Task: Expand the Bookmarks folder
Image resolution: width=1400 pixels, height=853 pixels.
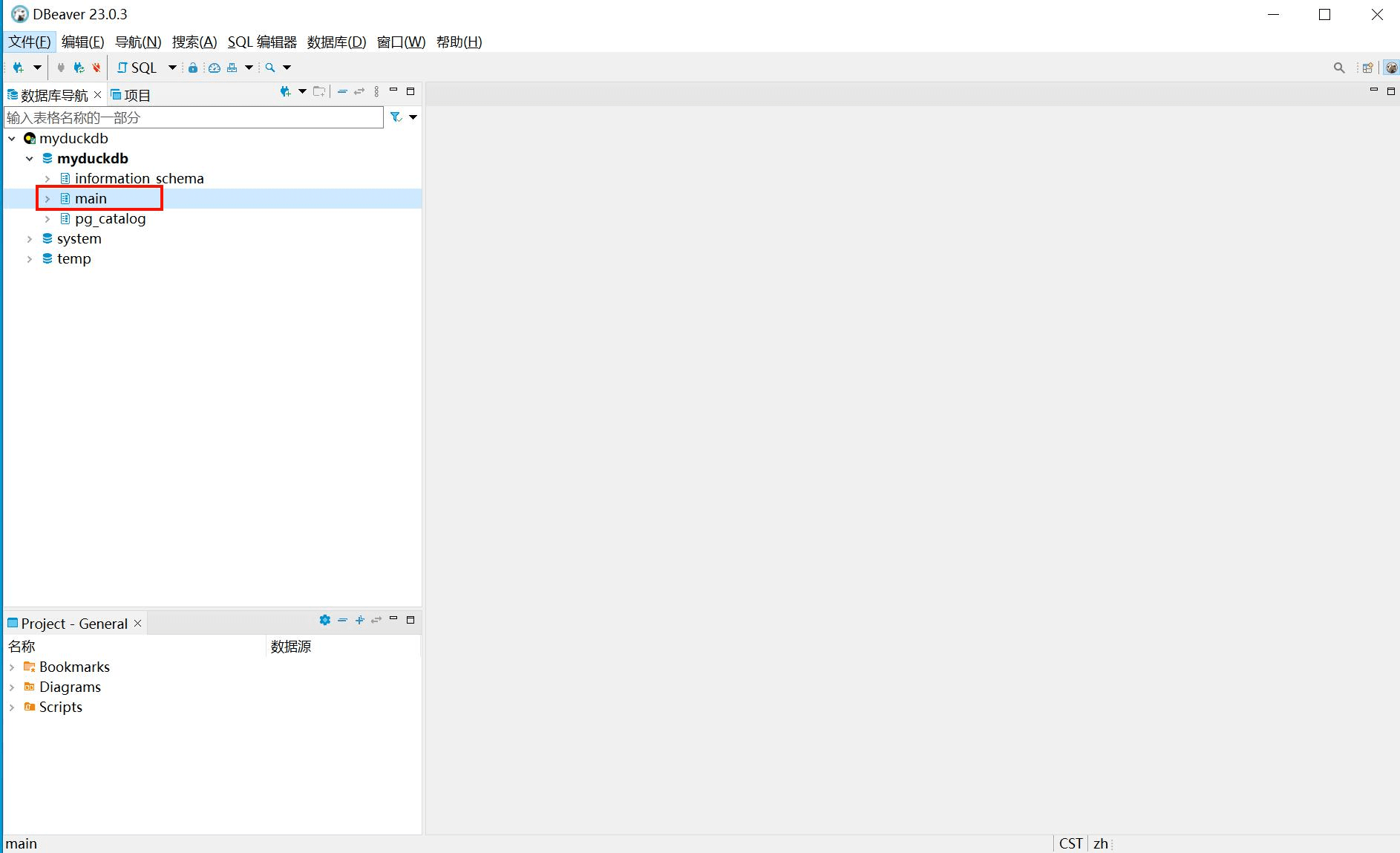Action: tap(12, 667)
